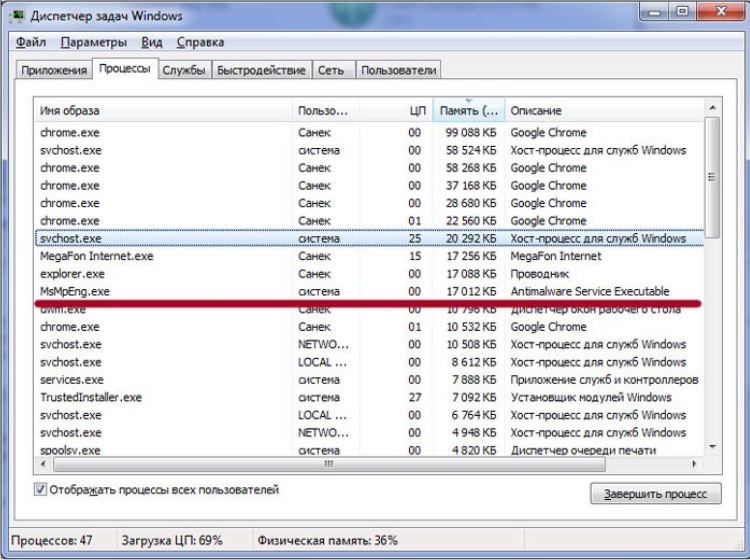Select highlighted svchost.exe row with 20 292 КБ

(x=369, y=239)
